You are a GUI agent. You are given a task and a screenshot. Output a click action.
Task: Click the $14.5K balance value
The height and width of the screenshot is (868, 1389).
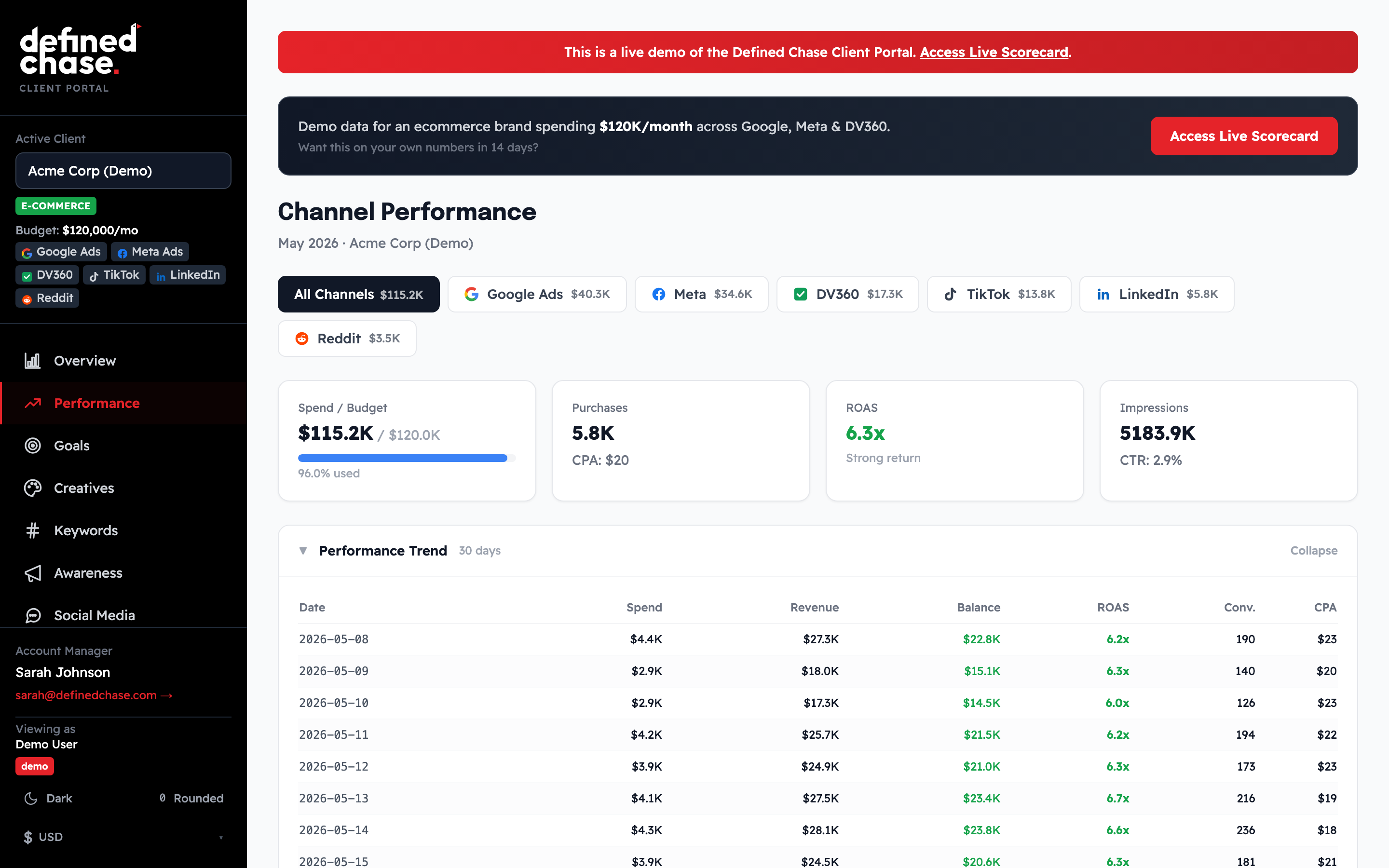pyautogui.click(x=981, y=703)
